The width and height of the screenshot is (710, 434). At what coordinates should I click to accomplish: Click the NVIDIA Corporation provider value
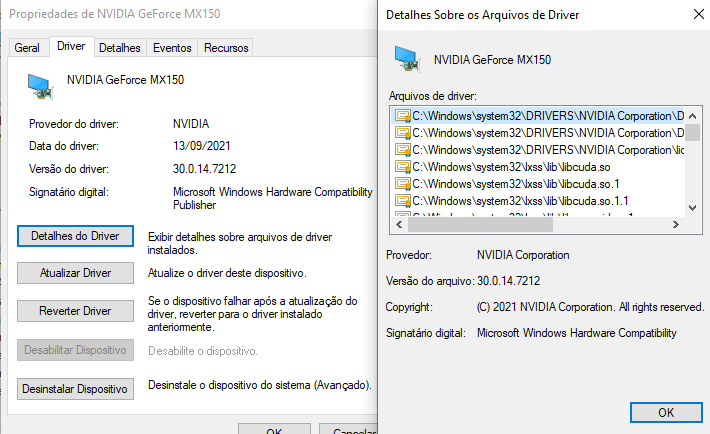click(523, 255)
